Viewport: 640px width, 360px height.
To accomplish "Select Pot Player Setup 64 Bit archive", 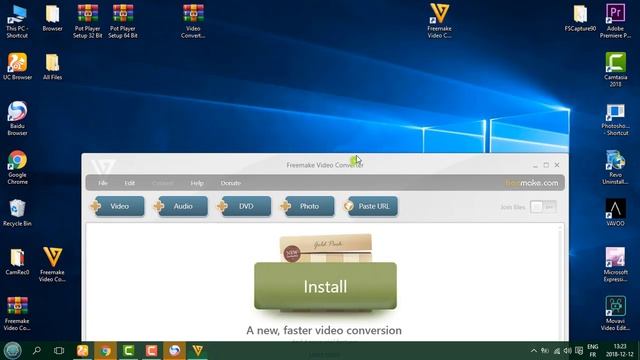I will click(122, 22).
